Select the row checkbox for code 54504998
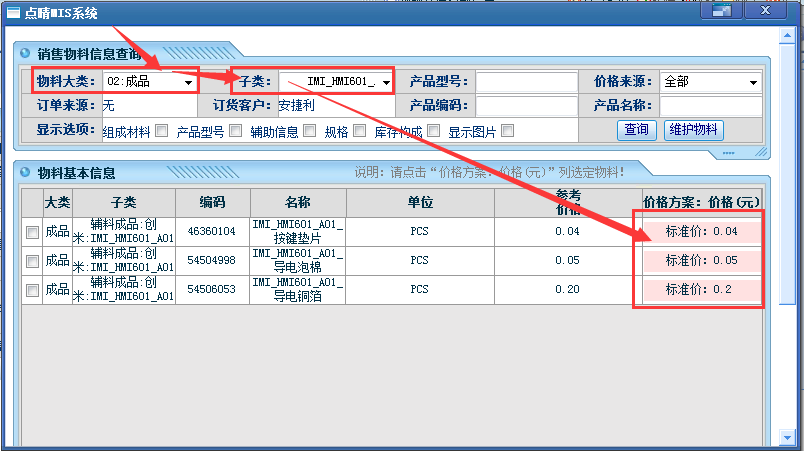The height and width of the screenshot is (451, 804). coord(32,261)
